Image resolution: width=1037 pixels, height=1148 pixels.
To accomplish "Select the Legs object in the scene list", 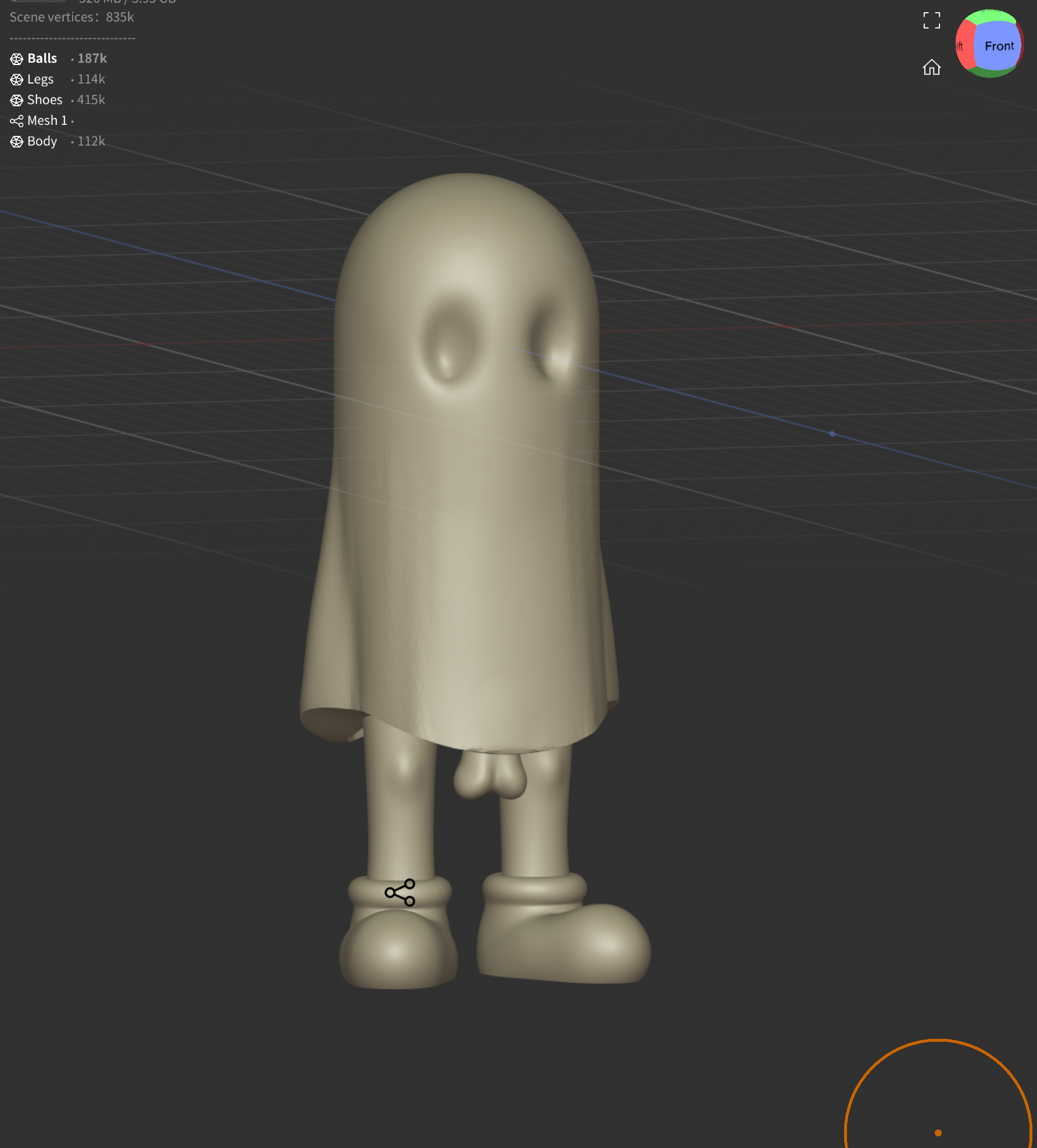I will (x=40, y=80).
